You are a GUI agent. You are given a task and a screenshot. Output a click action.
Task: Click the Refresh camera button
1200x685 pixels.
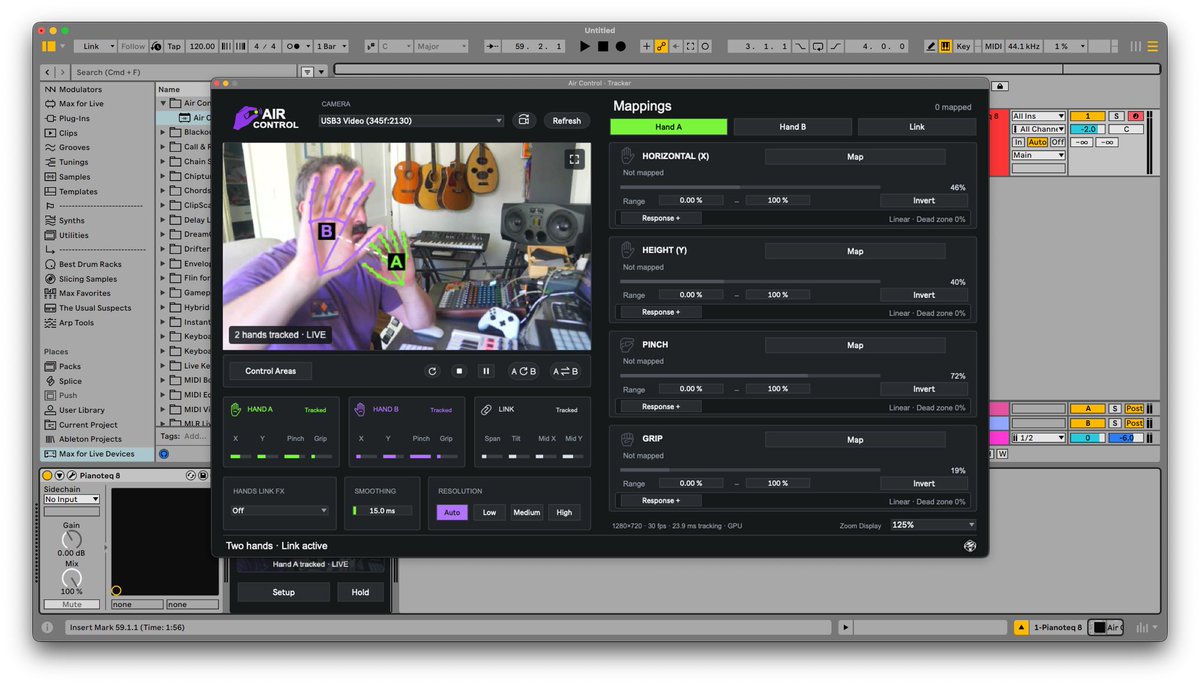click(567, 121)
